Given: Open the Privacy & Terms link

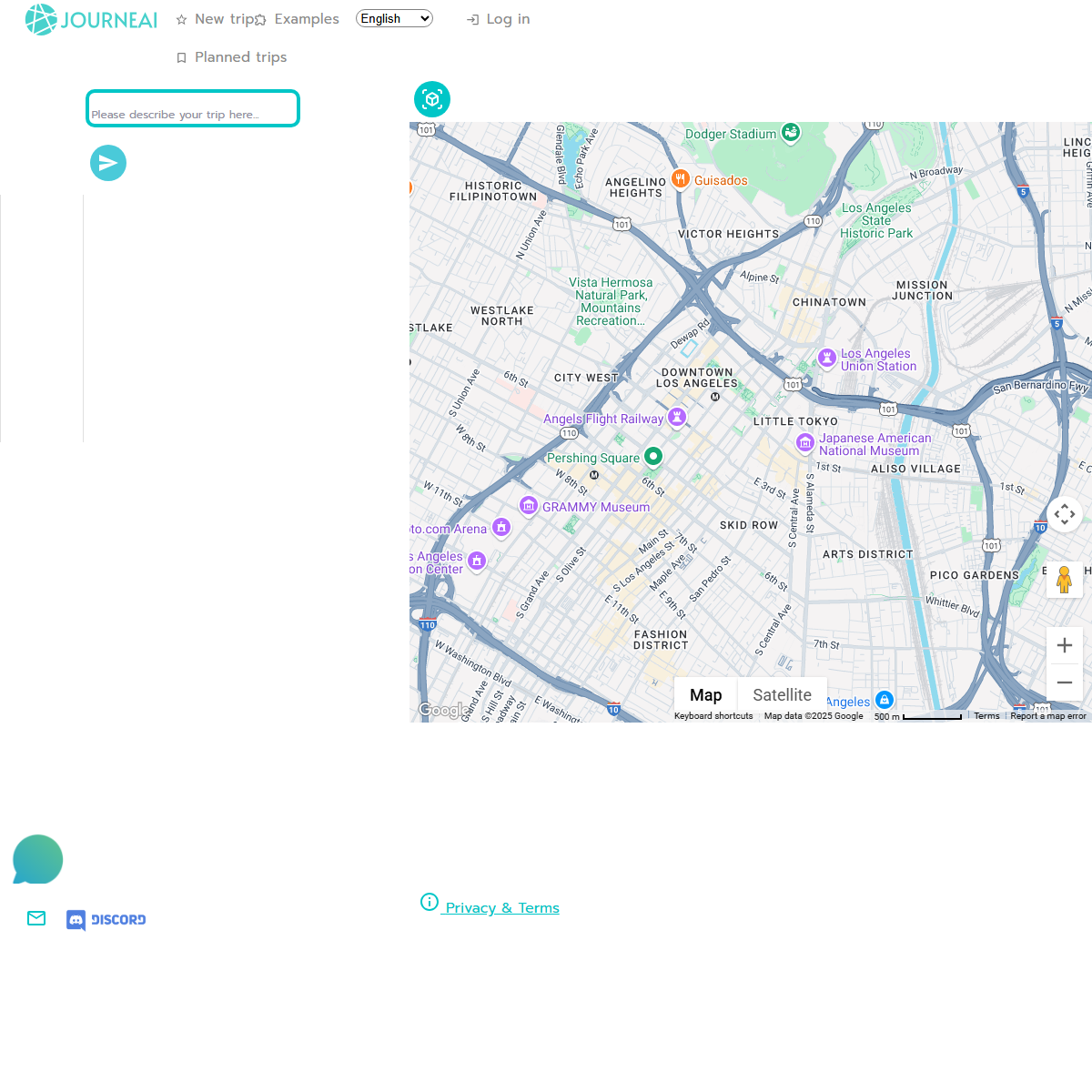Looking at the screenshot, I should (x=490, y=905).
